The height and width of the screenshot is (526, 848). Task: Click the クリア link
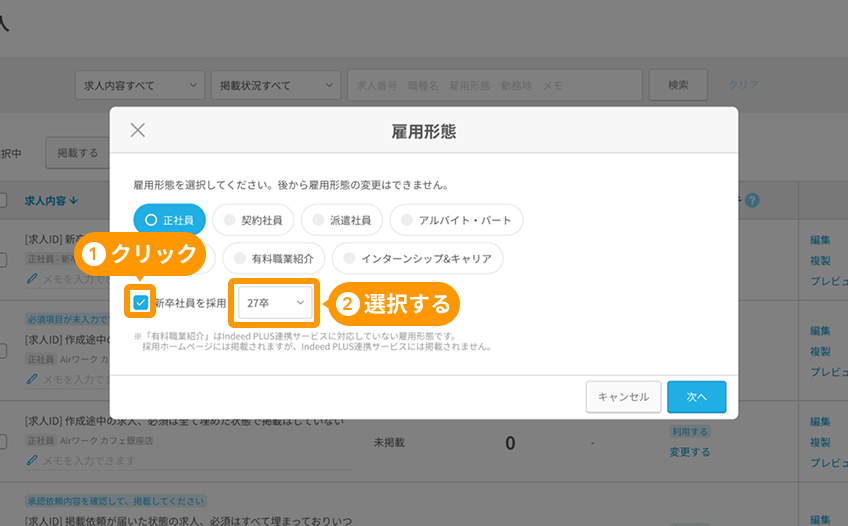click(x=743, y=85)
